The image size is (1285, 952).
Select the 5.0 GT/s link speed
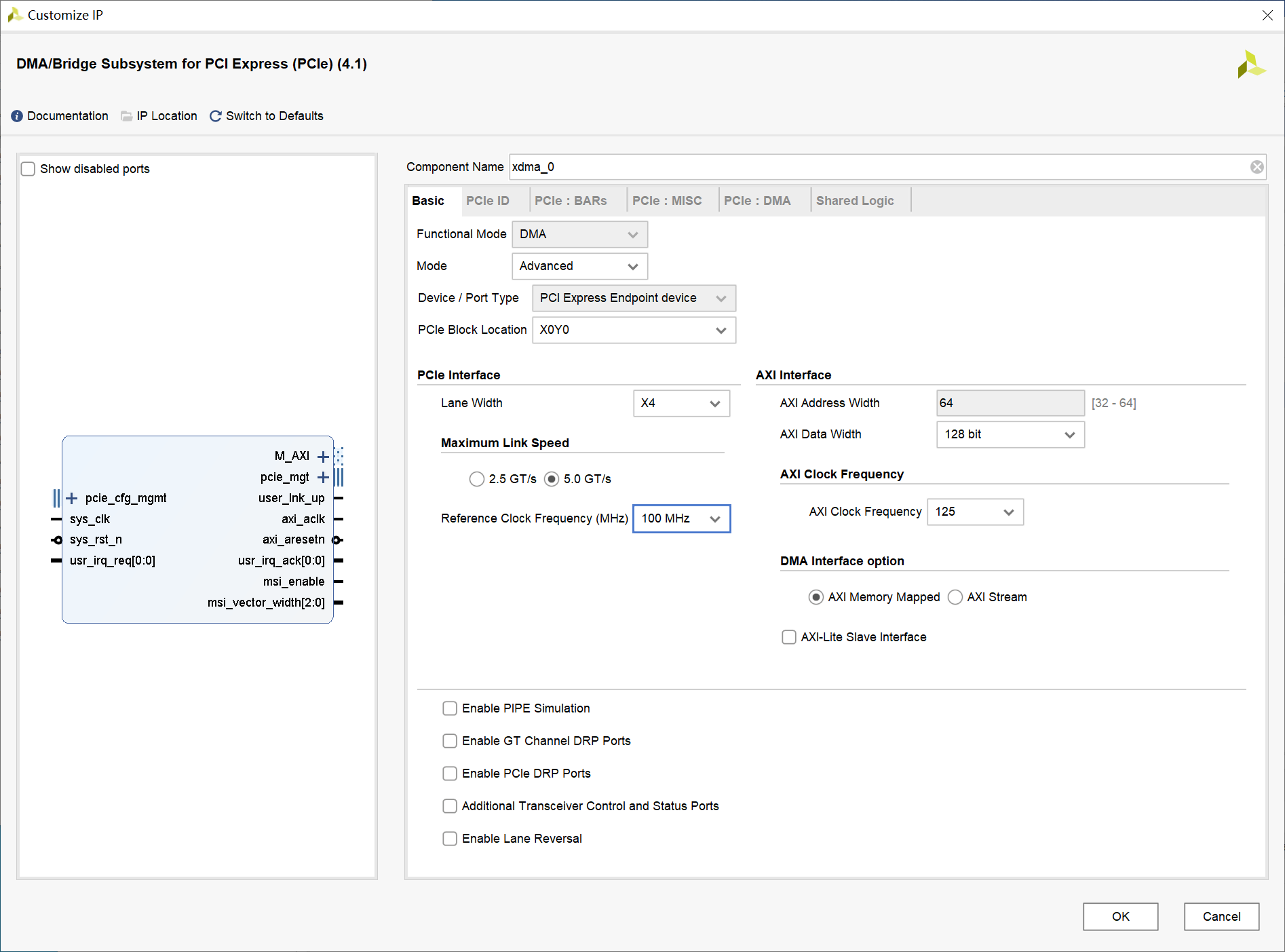pyautogui.click(x=552, y=479)
